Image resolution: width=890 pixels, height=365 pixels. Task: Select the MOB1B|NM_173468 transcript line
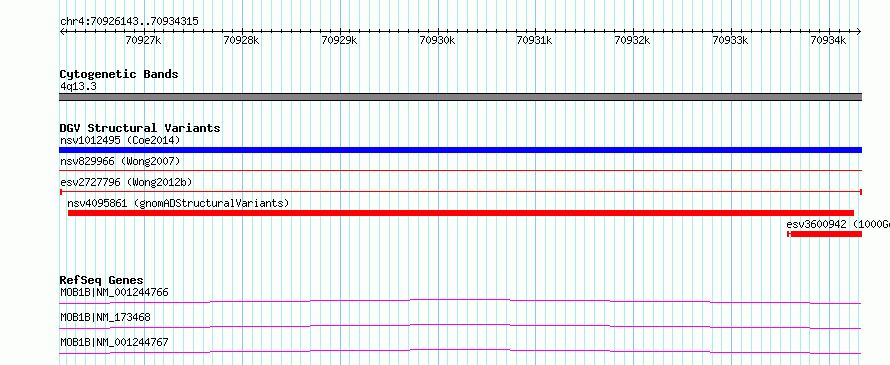tap(460, 326)
